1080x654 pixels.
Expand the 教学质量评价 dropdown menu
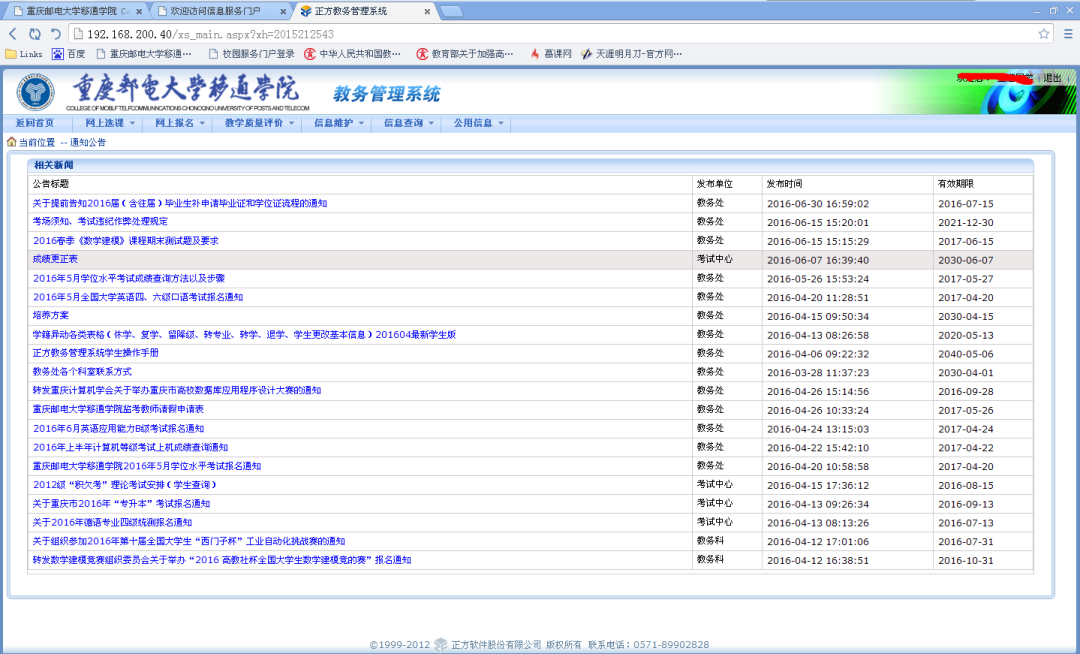pyautogui.click(x=259, y=123)
